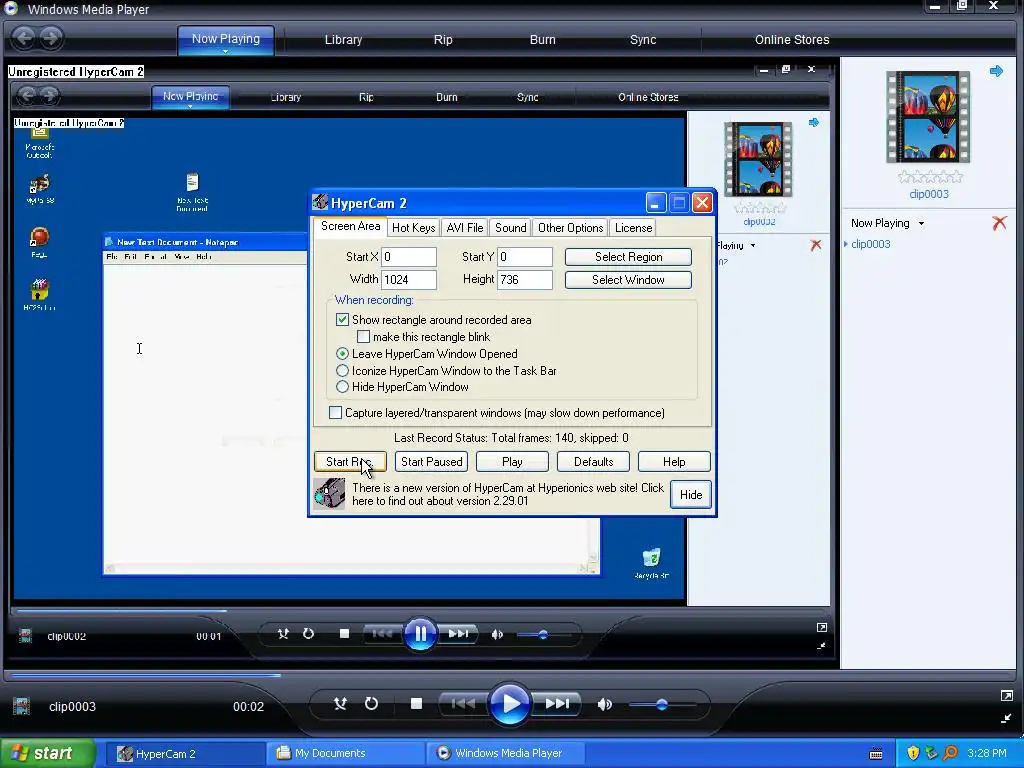This screenshot has width=1024, height=768.
Task: Expand the Now Playing list dropdown arrow
Action: (921, 223)
